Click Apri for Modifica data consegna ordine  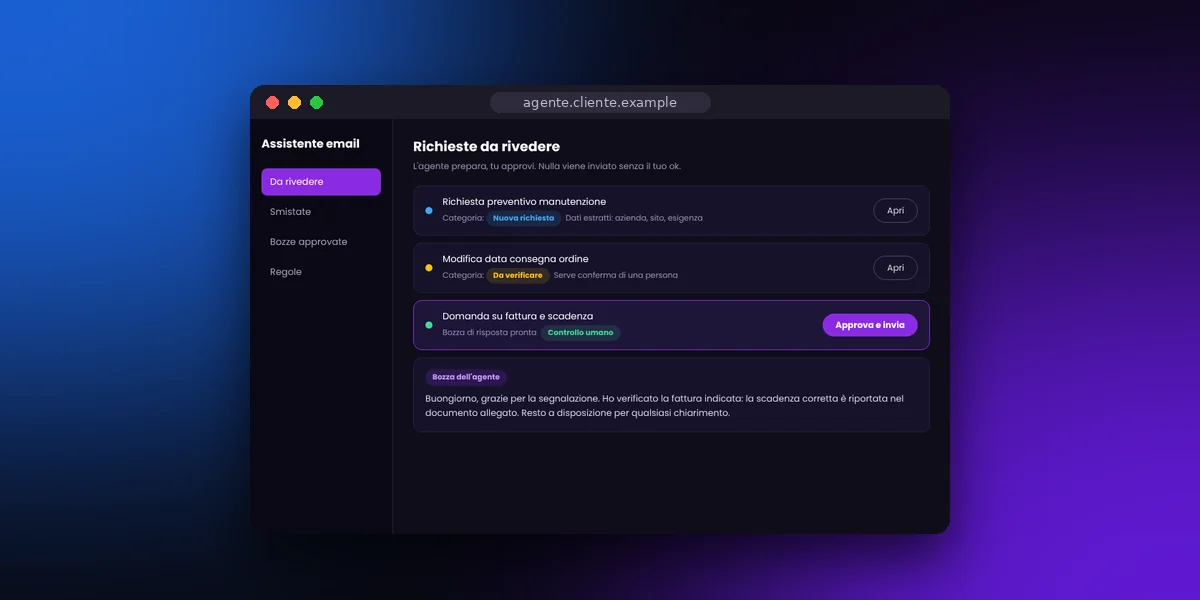pos(895,268)
